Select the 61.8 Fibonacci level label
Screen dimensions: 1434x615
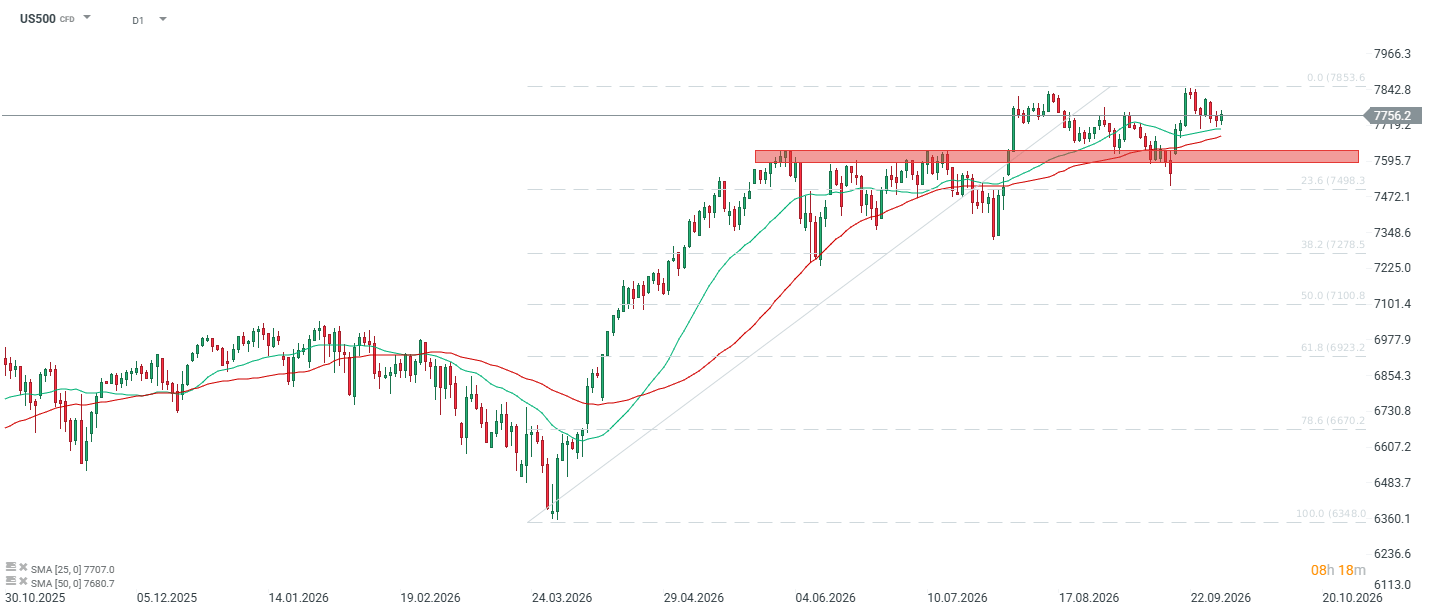(x=1333, y=347)
